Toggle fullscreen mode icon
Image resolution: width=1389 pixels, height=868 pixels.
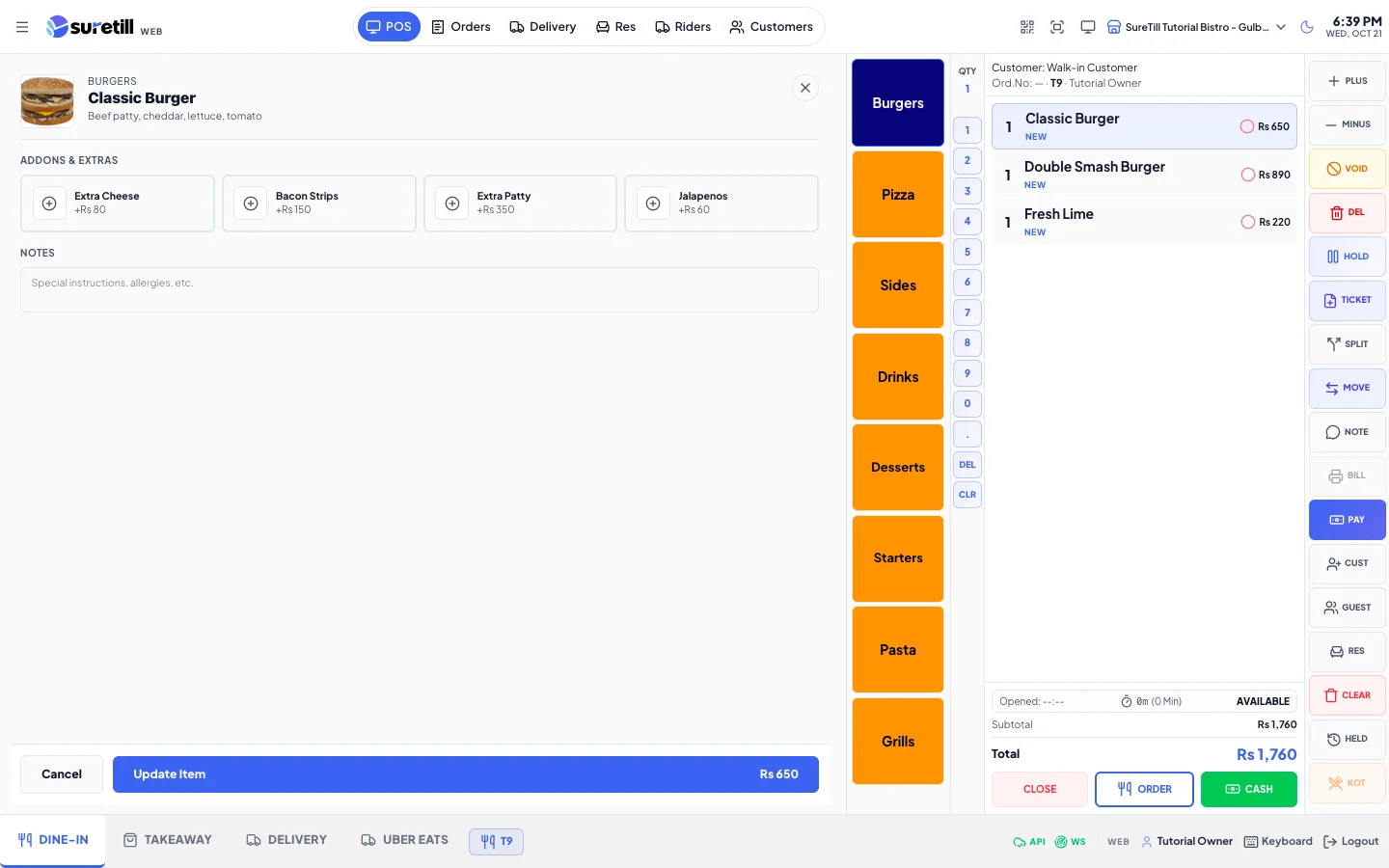point(1057,27)
